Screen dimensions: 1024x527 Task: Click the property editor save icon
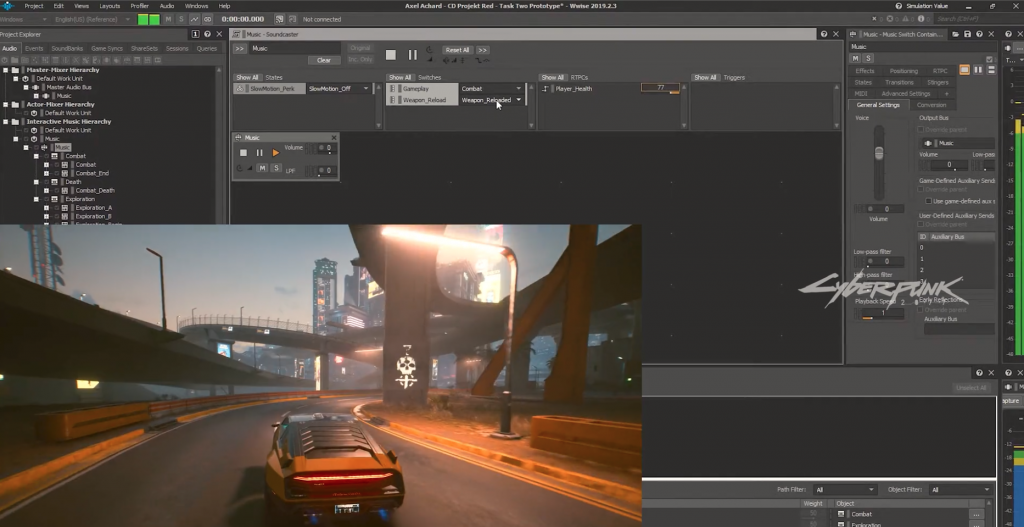(967, 34)
